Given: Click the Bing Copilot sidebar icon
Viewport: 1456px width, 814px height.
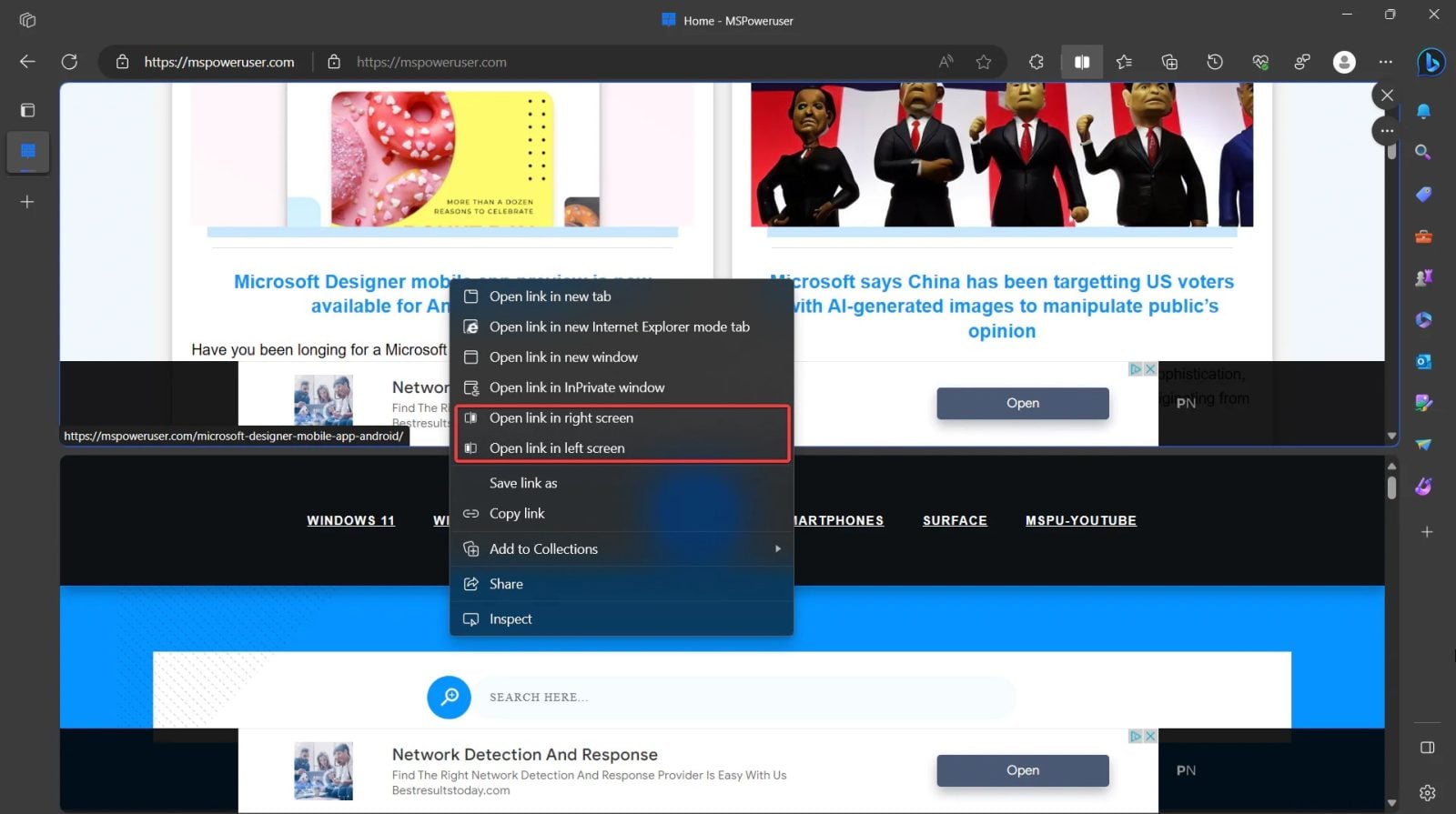Looking at the screenshot, I should (1430, 62).
